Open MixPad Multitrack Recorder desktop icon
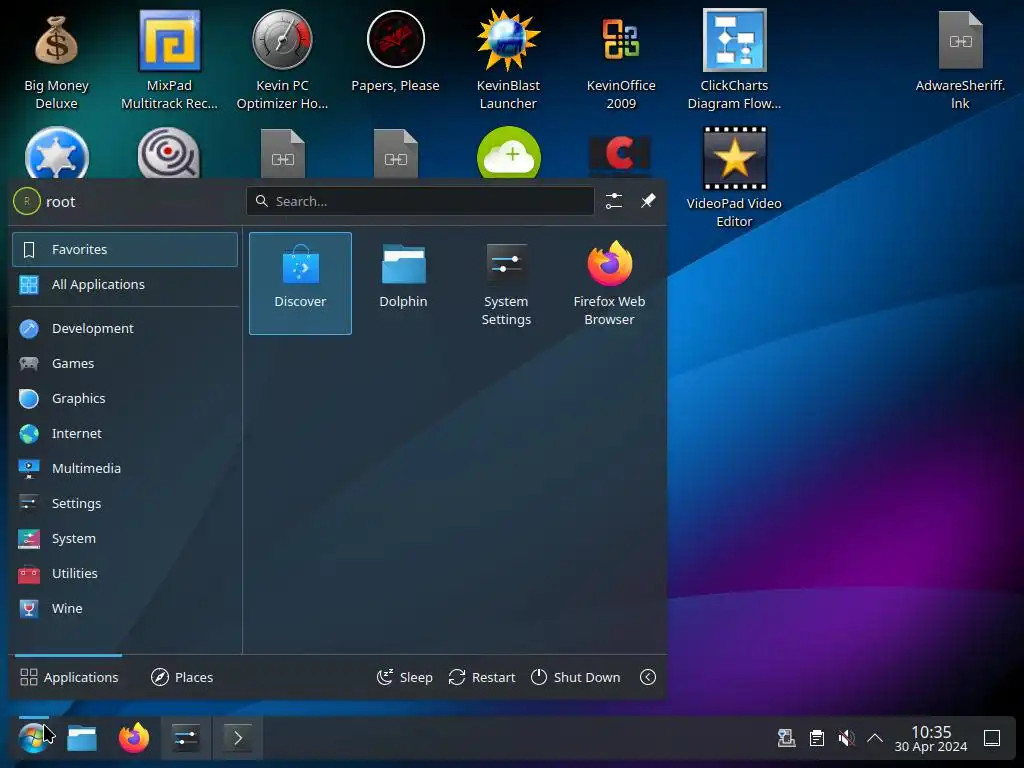Screen dimensions: 1024x768 click(169, 59)
